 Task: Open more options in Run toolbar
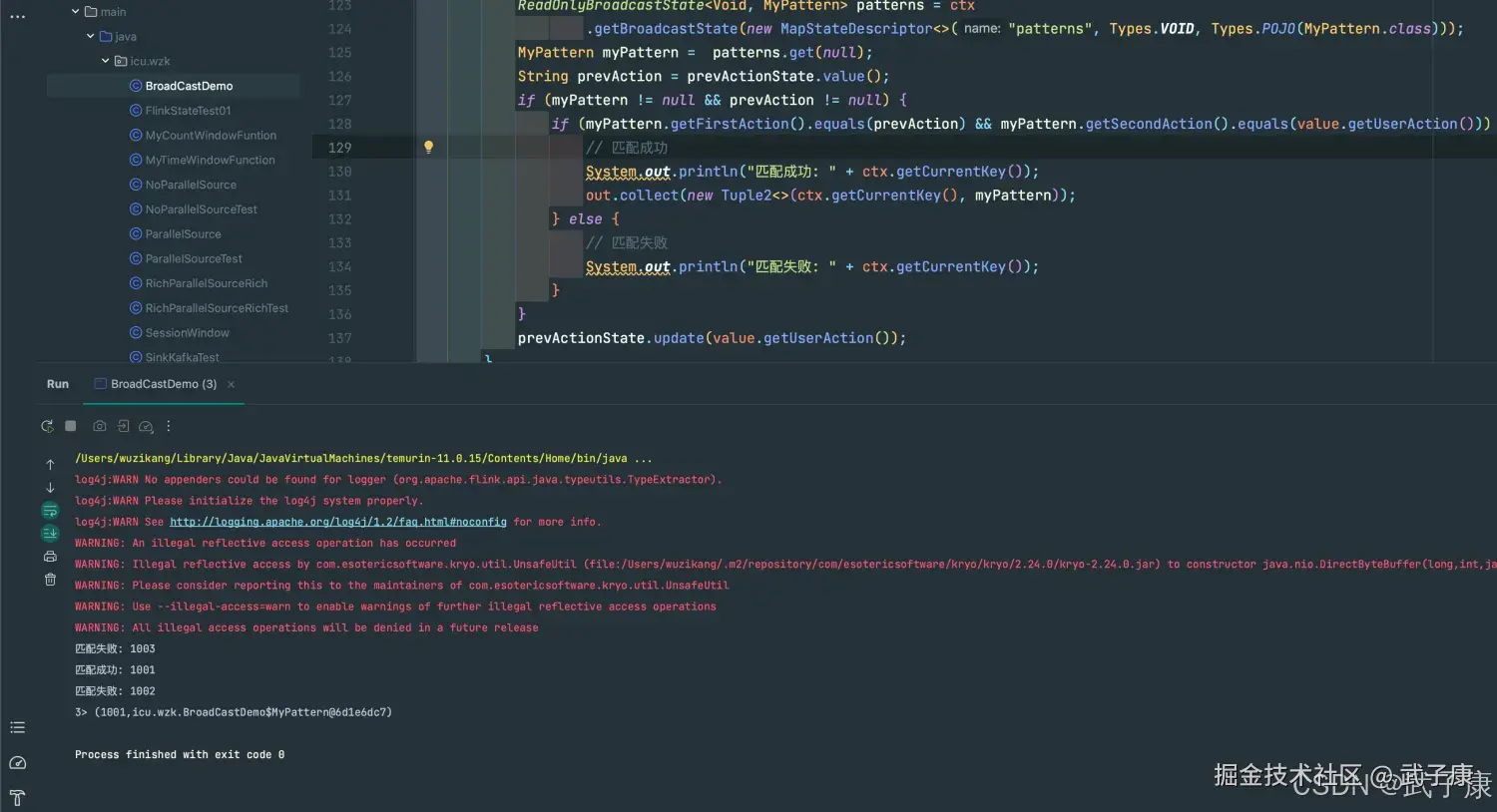coord(169,426)
